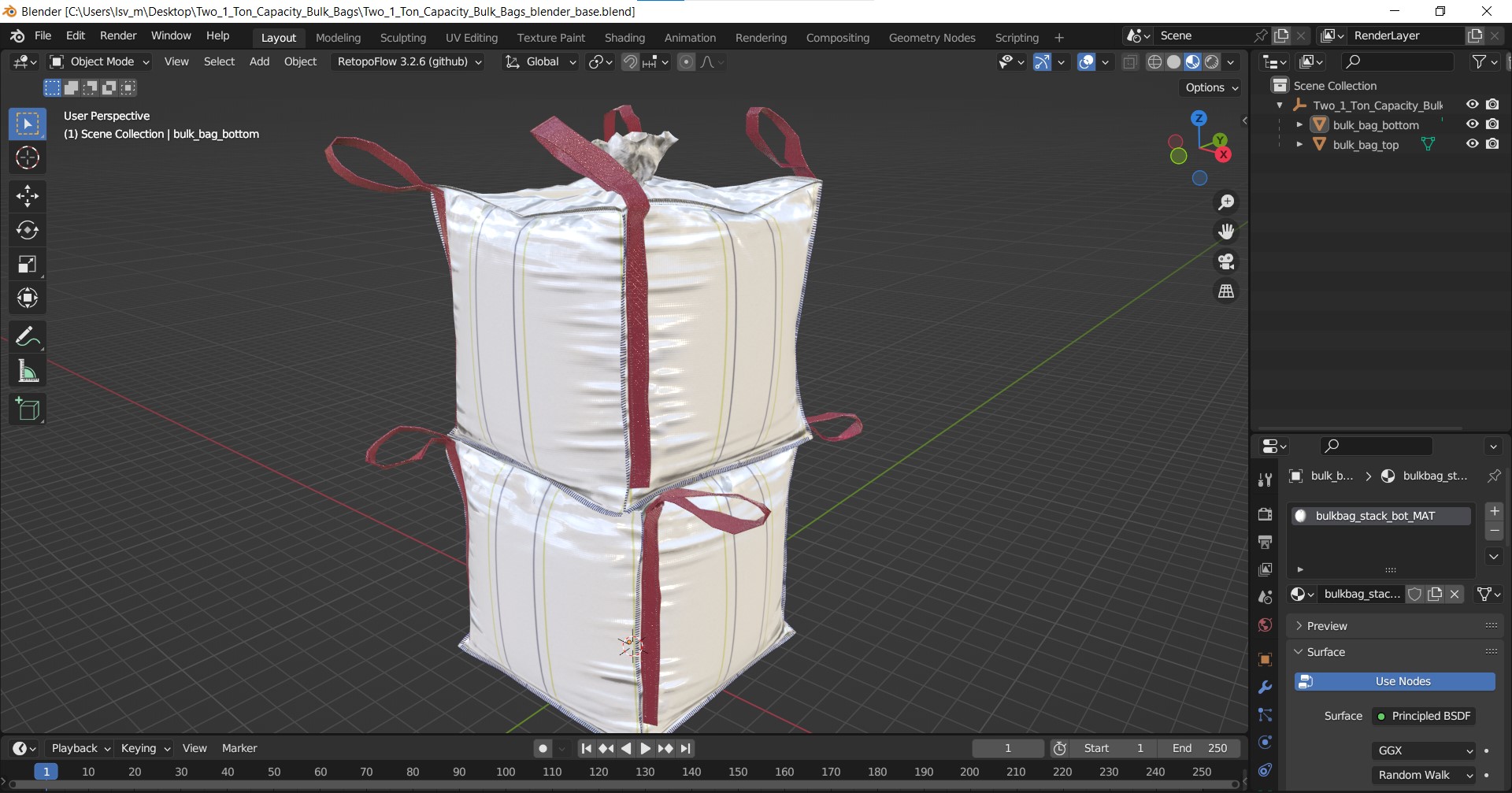Choose the Rotate tool

pos(28,230)
